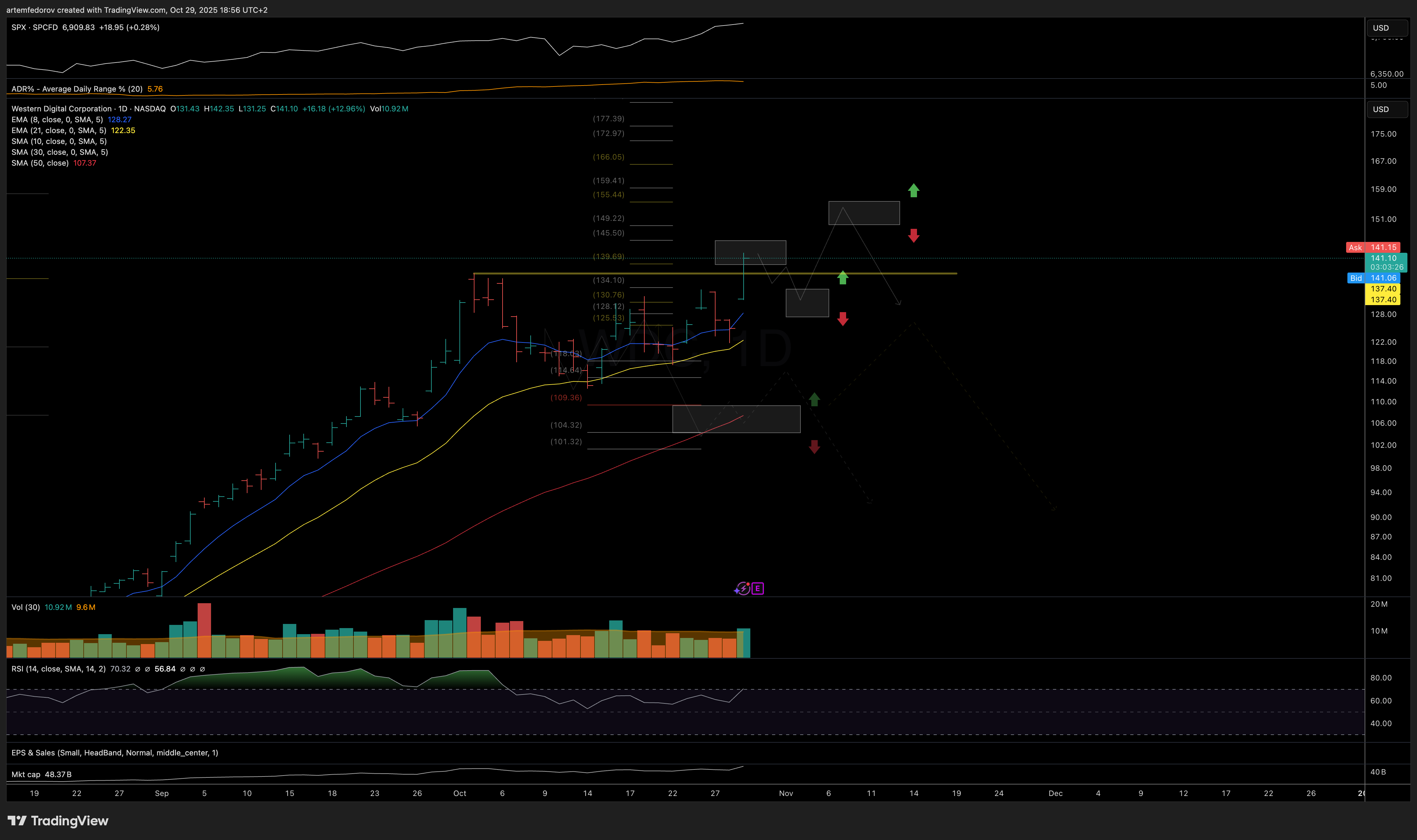The height and width of the screenshot is (840, 1417).
Task: Select the SMA (10, close) indicator legend
Action: pos(59,141)
